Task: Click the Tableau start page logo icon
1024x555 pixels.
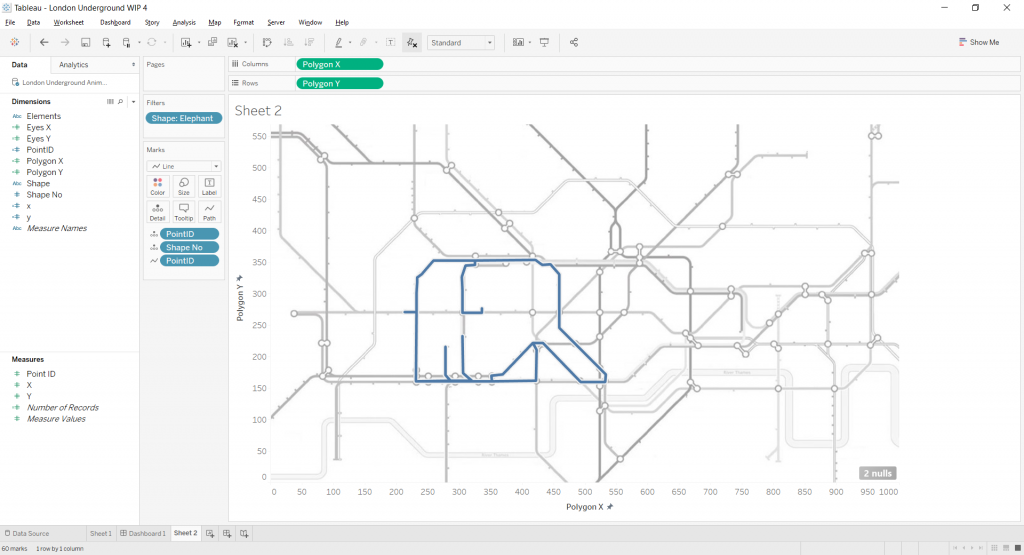Action: (x=14, y=42)
